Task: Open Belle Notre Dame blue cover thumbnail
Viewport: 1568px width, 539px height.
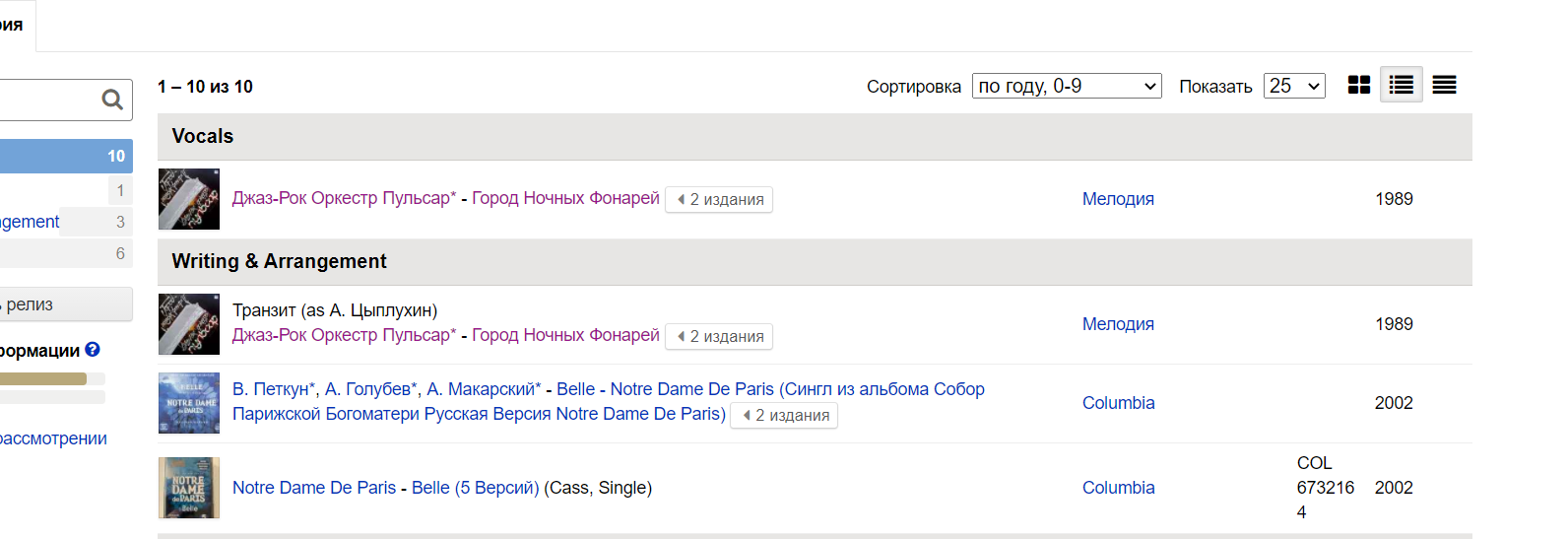Action: [189, 403]
